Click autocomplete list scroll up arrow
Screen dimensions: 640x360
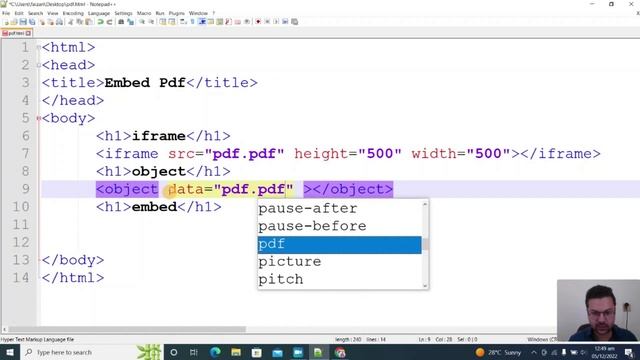pyautogui.click(x=425, y=204)
